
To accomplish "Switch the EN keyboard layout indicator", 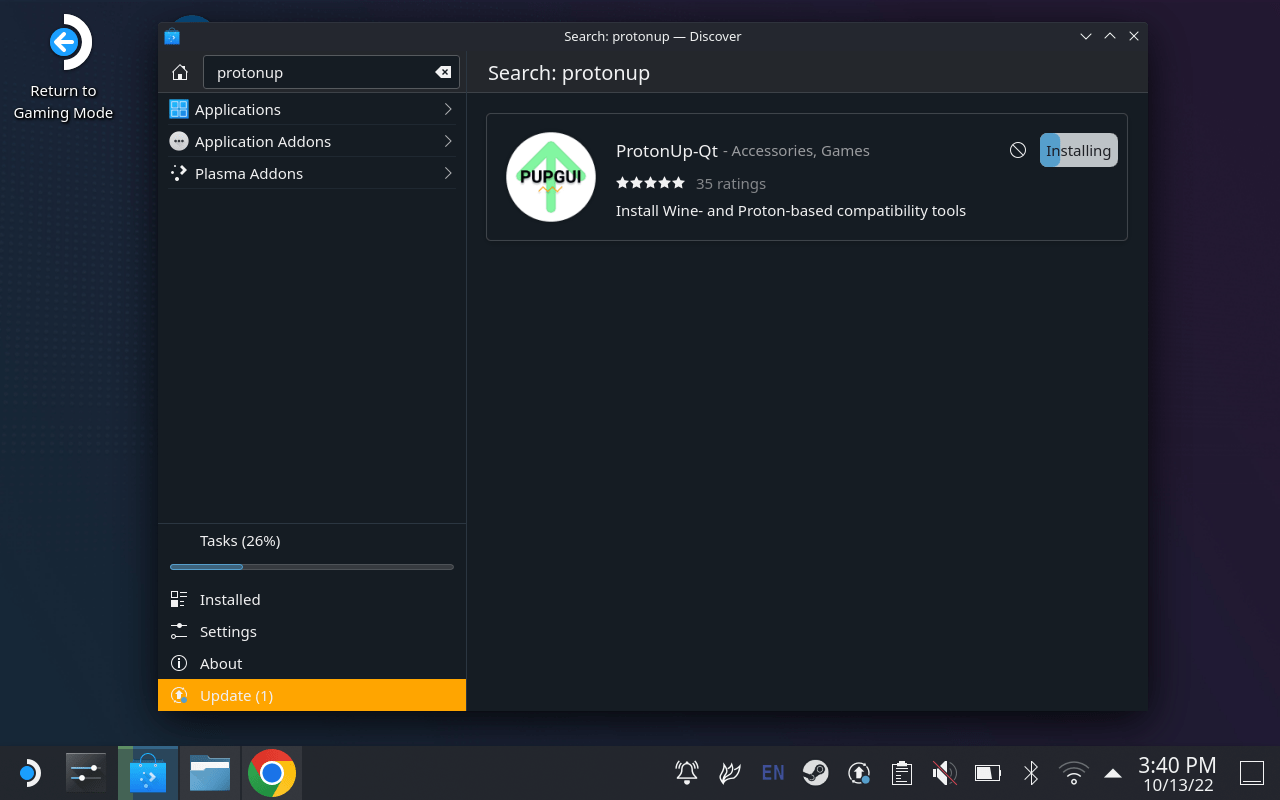I will click(x=773, y=772).
